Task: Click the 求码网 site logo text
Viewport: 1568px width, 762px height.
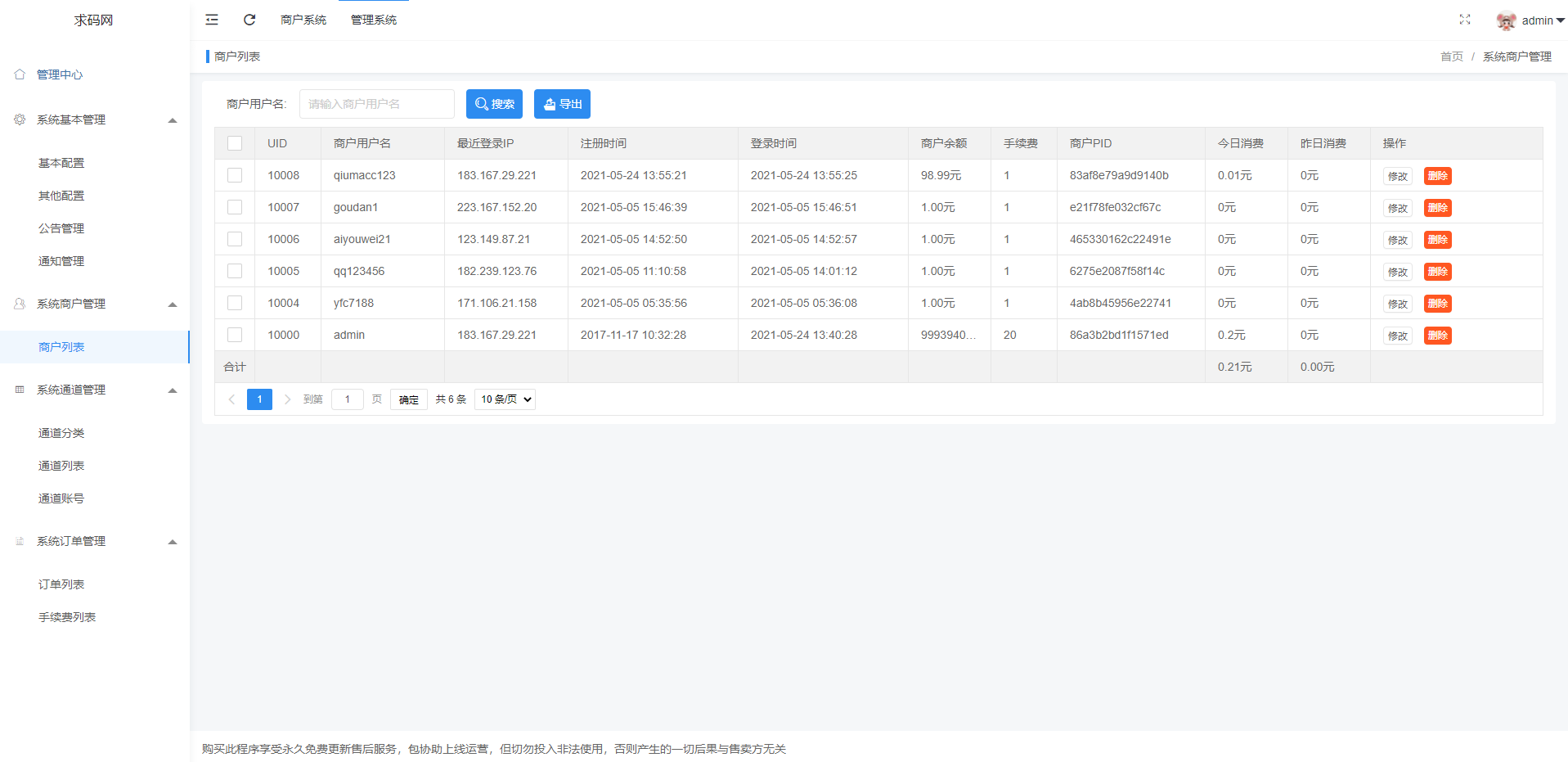Action: tap(94, 20)
